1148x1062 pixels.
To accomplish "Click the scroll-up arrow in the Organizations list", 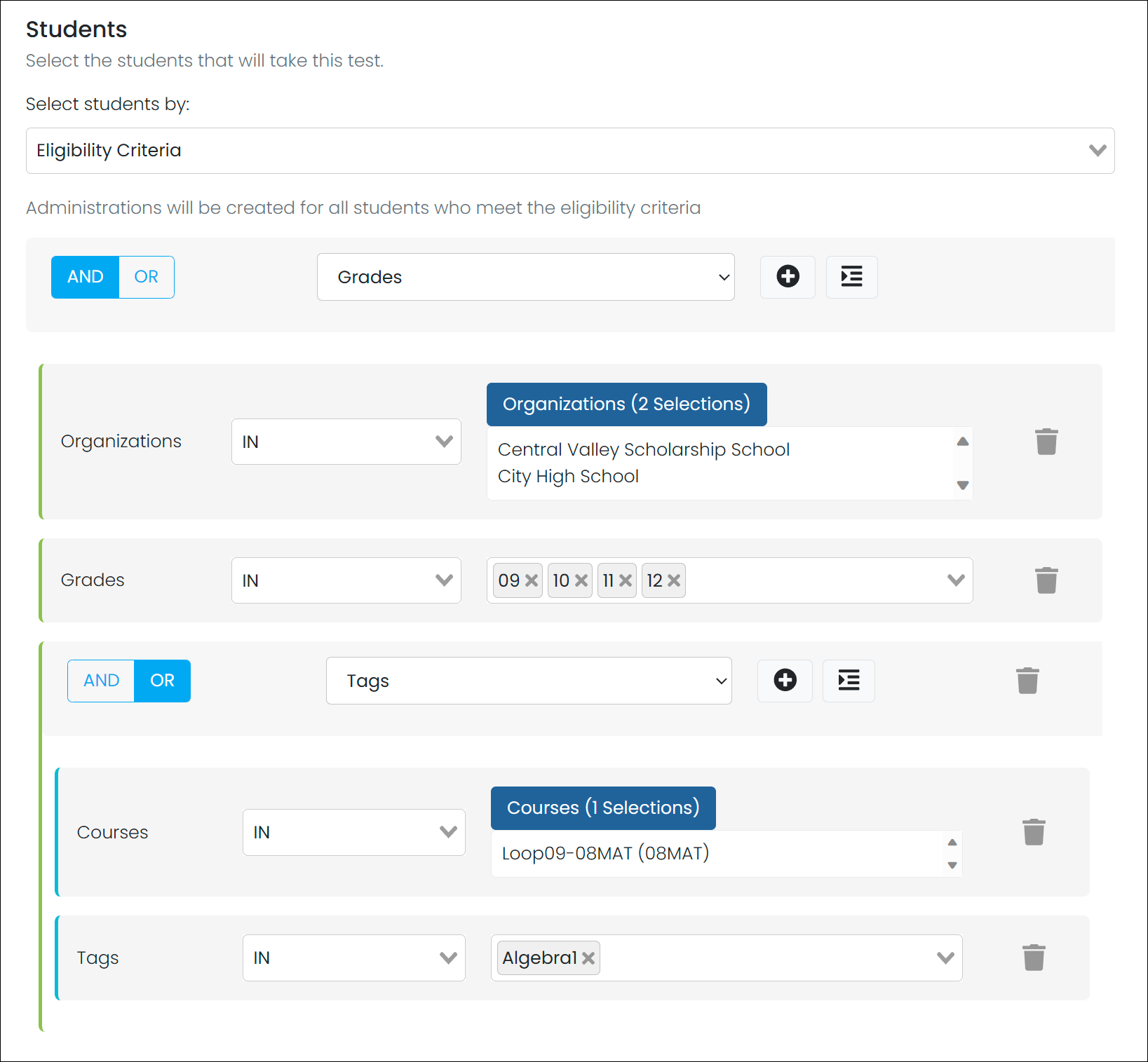I will click(x=963, y=441).
